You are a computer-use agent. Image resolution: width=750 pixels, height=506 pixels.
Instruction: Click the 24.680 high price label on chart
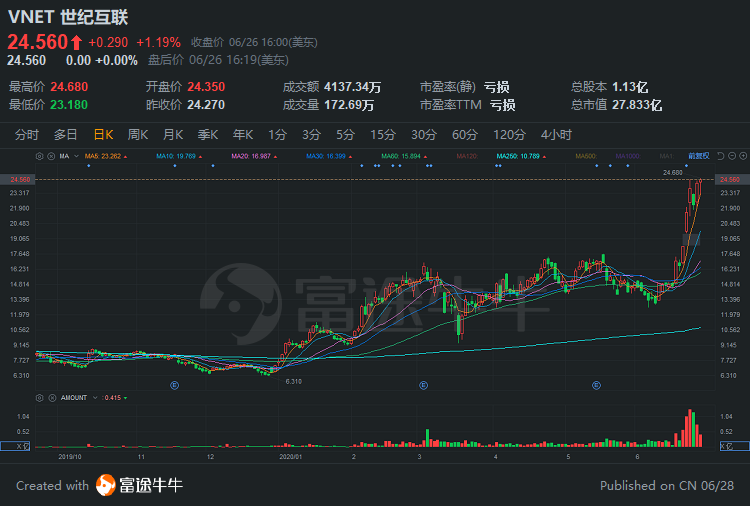tap(673, 173)
